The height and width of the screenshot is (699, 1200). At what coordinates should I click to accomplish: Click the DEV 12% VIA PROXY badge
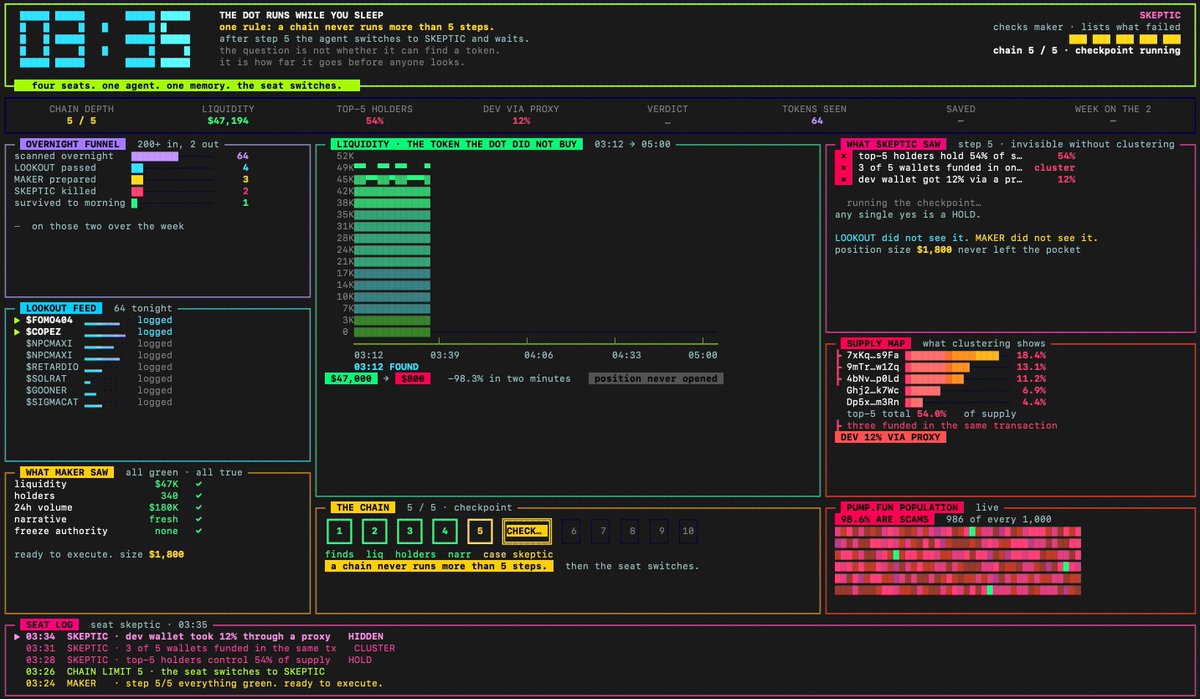[x=891, y=437]
